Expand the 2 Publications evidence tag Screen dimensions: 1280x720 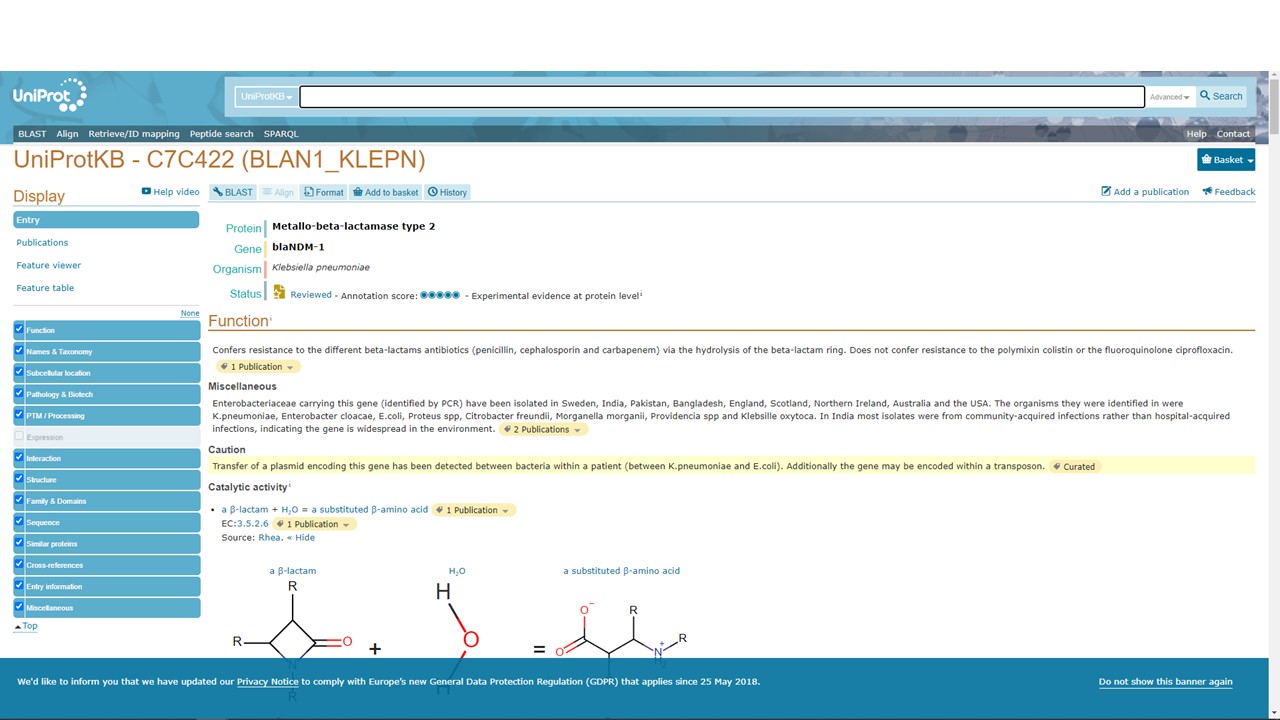click(544, 429)
